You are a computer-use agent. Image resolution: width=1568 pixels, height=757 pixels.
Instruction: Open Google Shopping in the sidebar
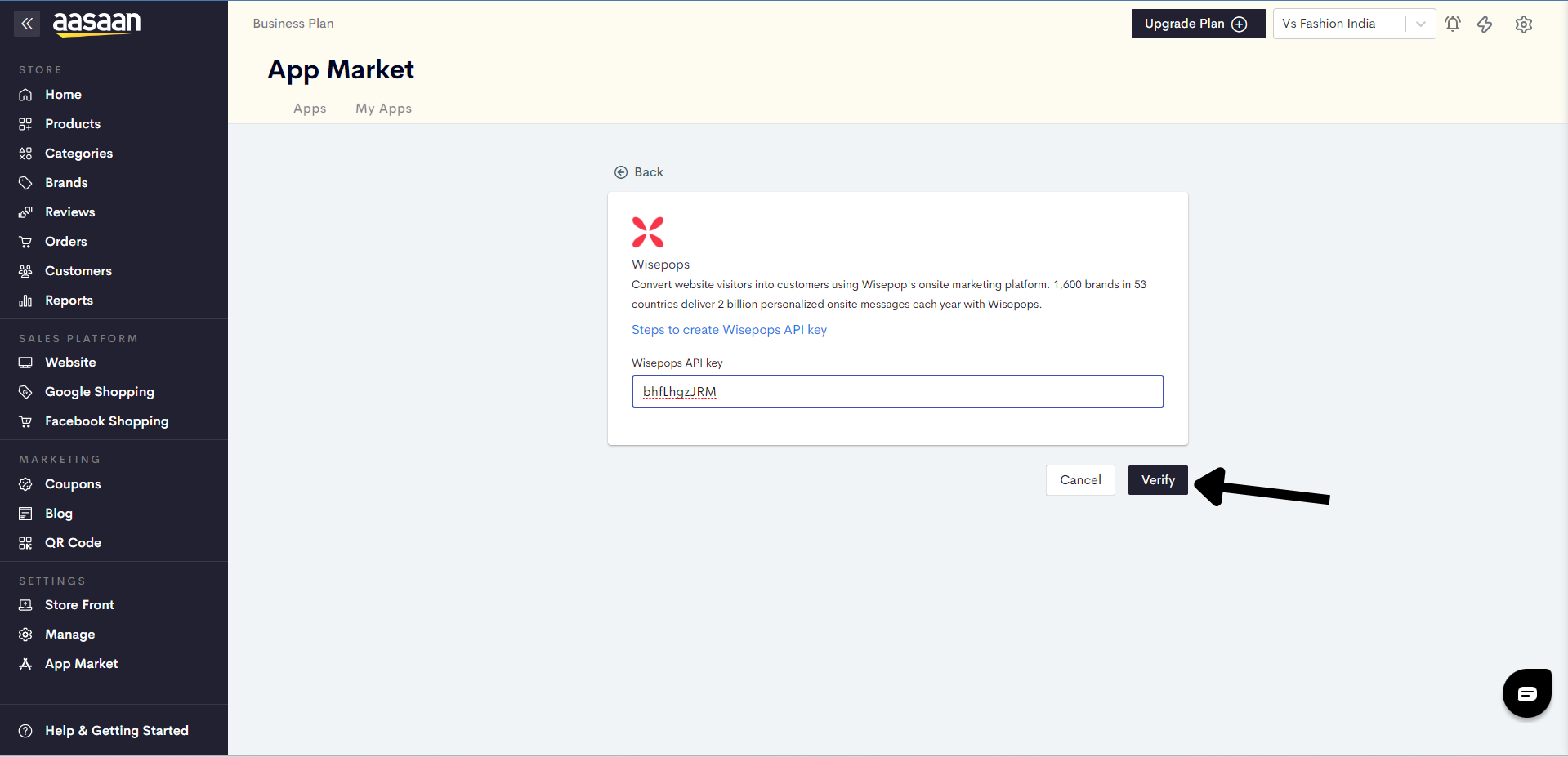(x=100, y=392)
